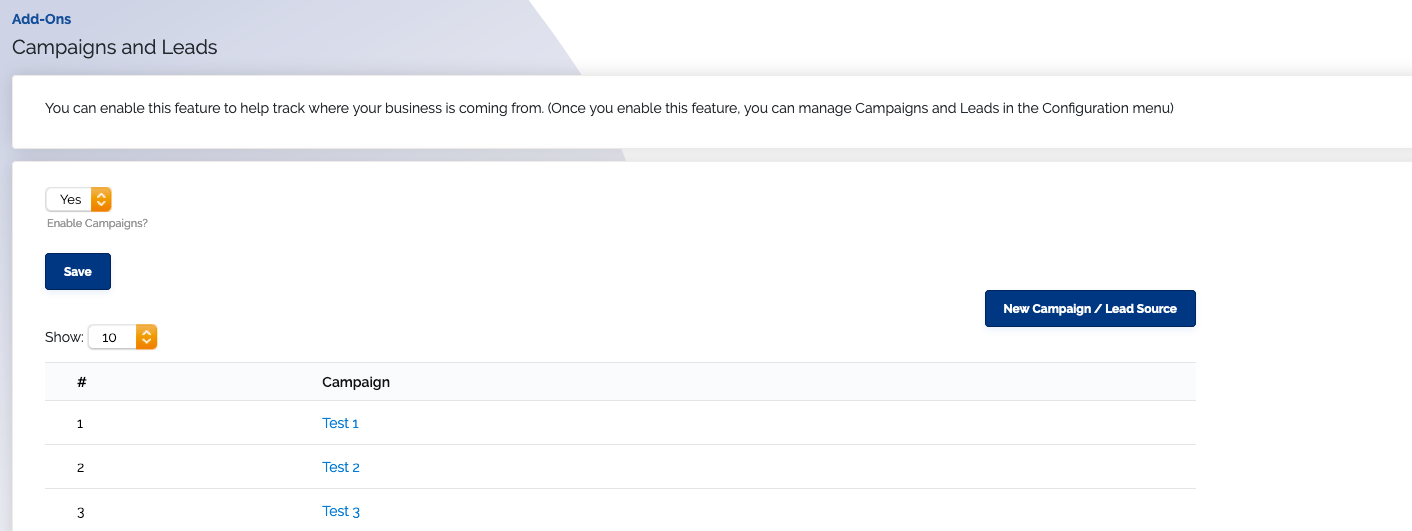This screenshot has height=531, width=1412.
Task: Save the campaign settings
Action: click(78, 272)
